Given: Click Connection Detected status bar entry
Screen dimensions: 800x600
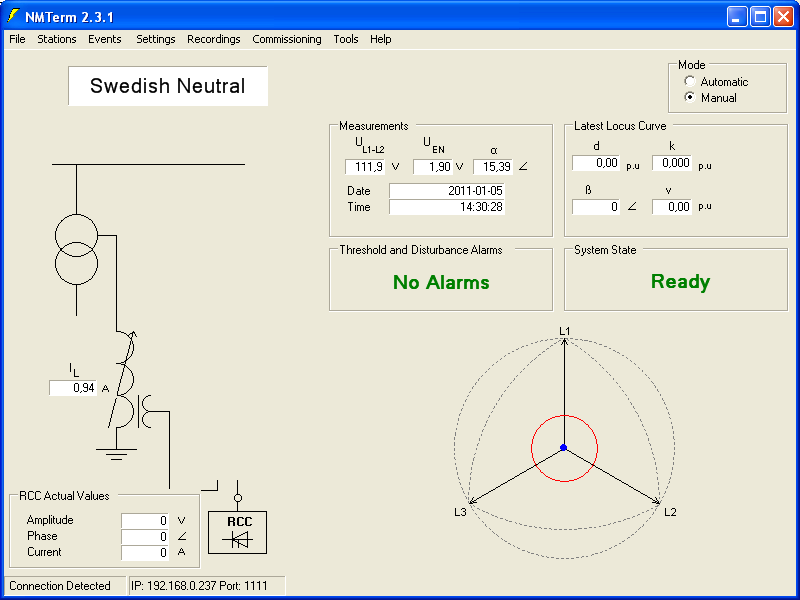Looking at the screenshot, I should [65, 586].
